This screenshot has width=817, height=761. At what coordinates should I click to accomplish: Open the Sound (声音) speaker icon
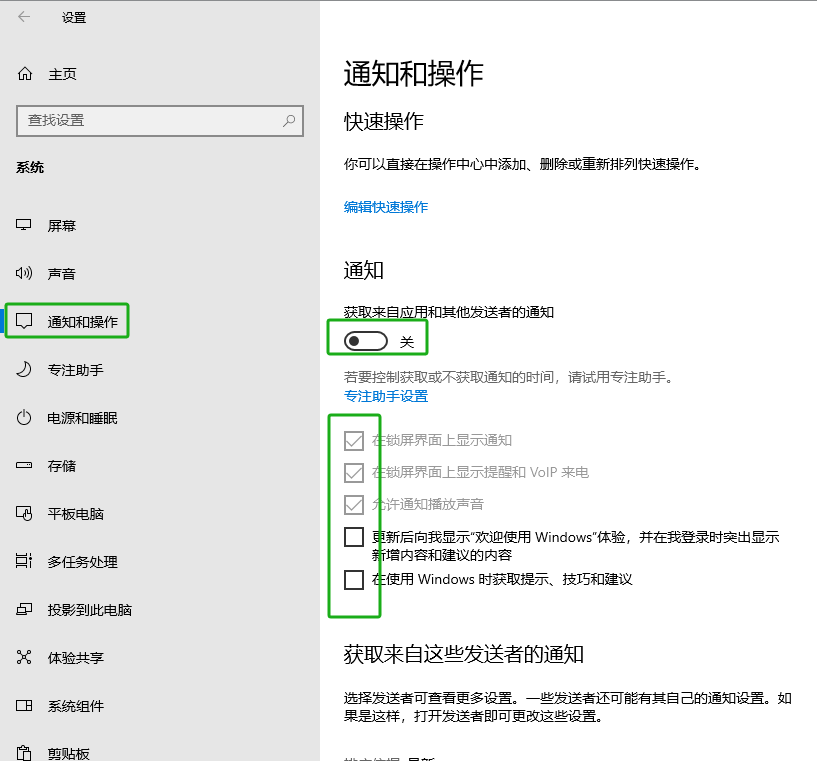[25, 273]
